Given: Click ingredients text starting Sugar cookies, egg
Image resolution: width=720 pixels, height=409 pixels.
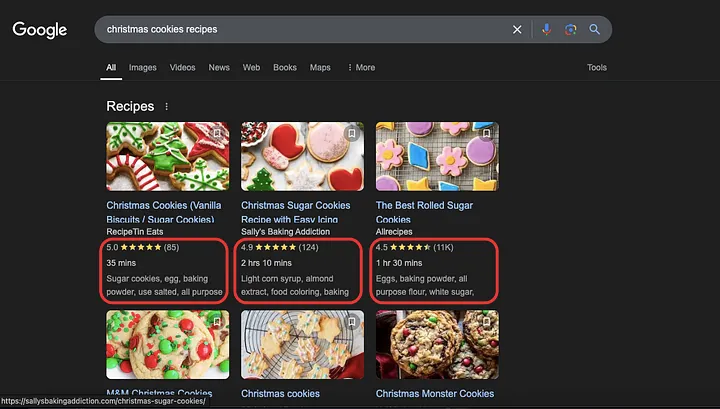Looking at the screenshot, I should [164, 285].
